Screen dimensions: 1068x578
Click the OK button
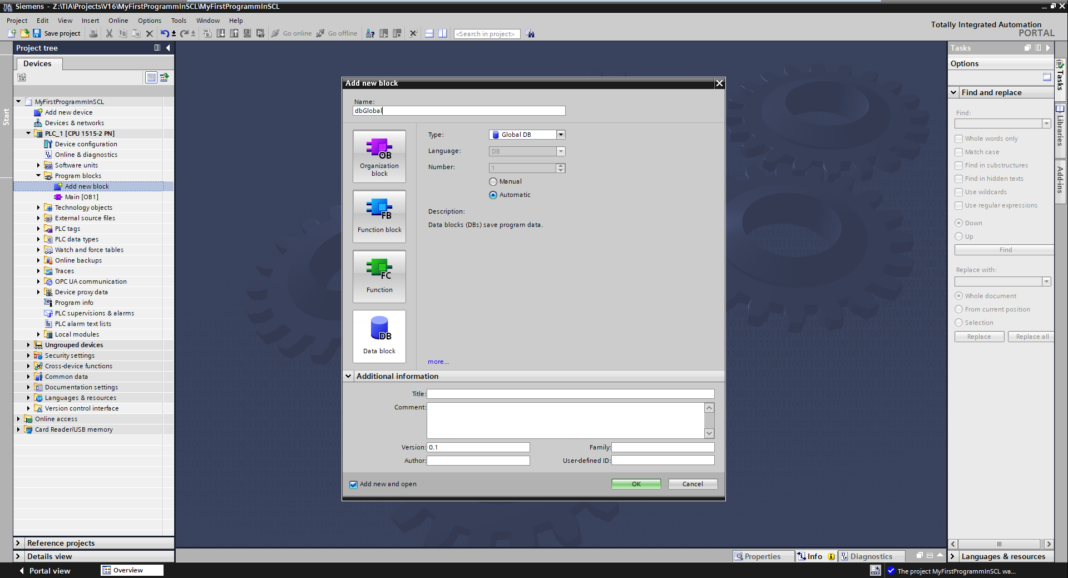(x=634, y=483)
